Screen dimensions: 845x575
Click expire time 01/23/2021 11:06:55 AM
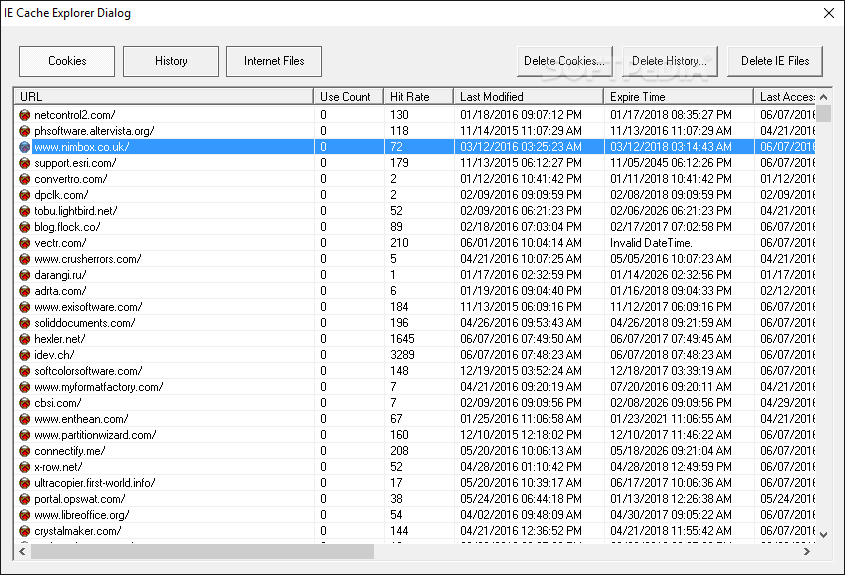click(x=671, y=419)
